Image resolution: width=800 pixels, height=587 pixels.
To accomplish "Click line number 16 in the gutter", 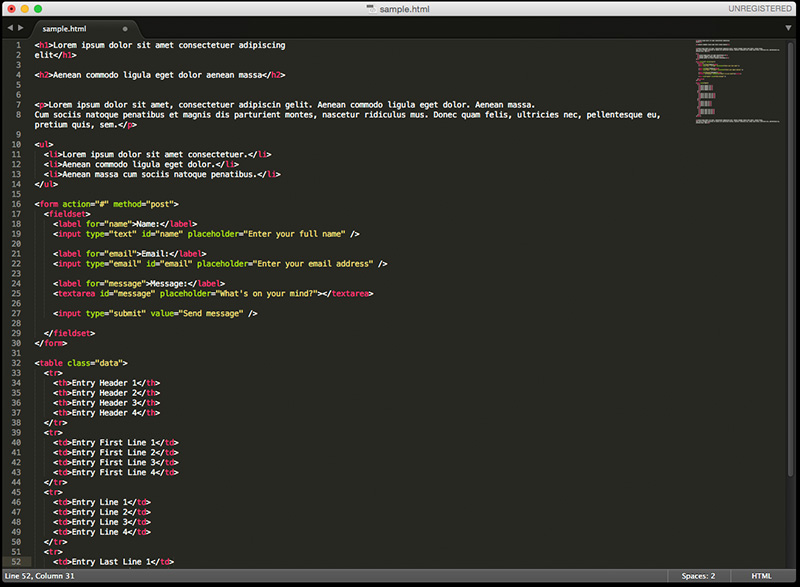I will coord(16,204).
